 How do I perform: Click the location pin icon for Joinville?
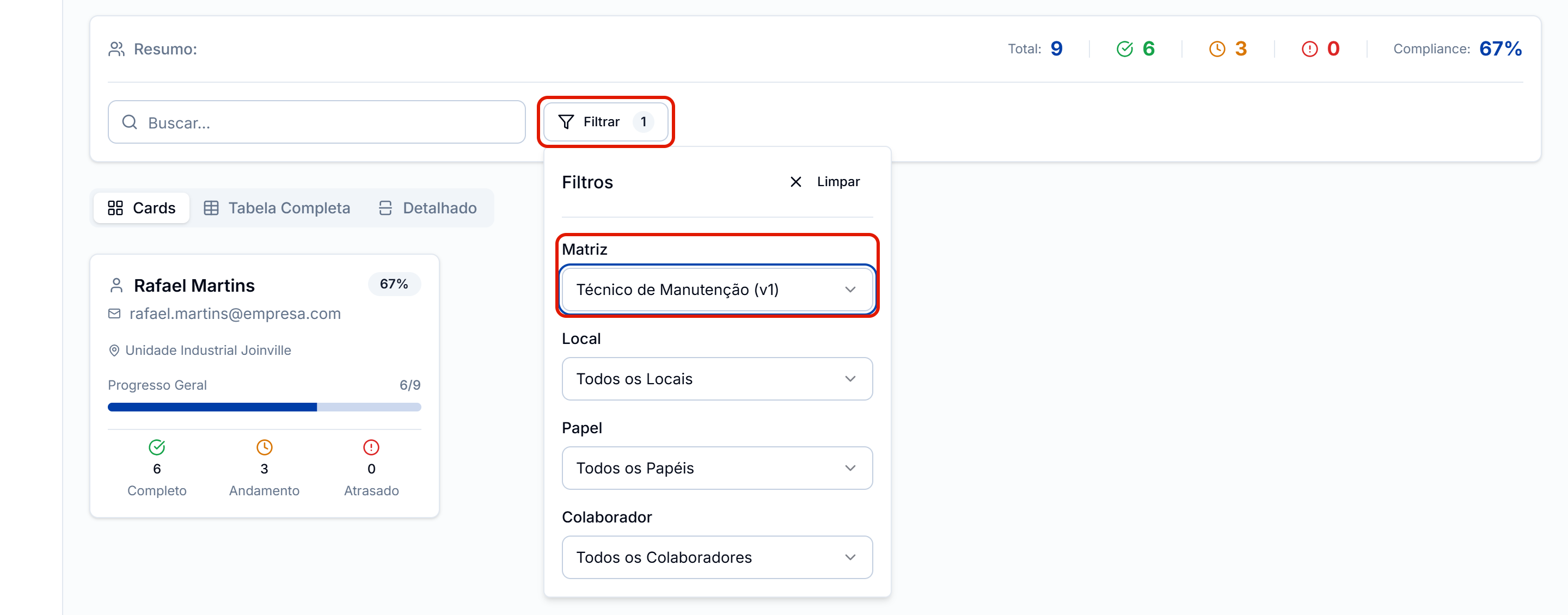click(x=114, y=350)
